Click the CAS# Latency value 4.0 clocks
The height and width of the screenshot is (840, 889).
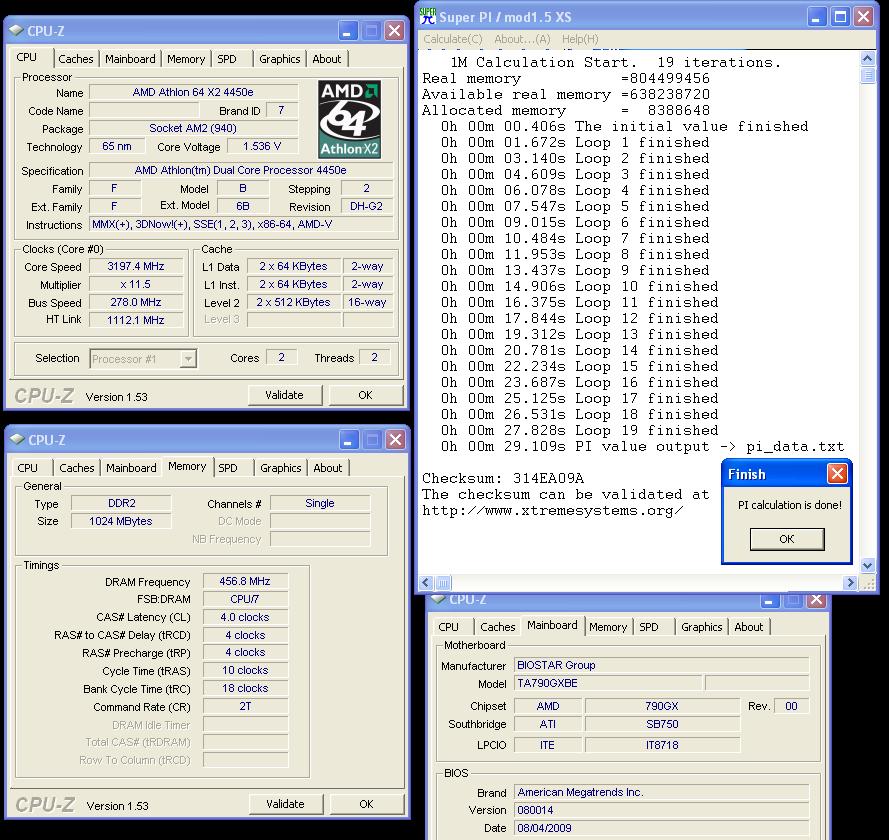click(x=245, y=617)
